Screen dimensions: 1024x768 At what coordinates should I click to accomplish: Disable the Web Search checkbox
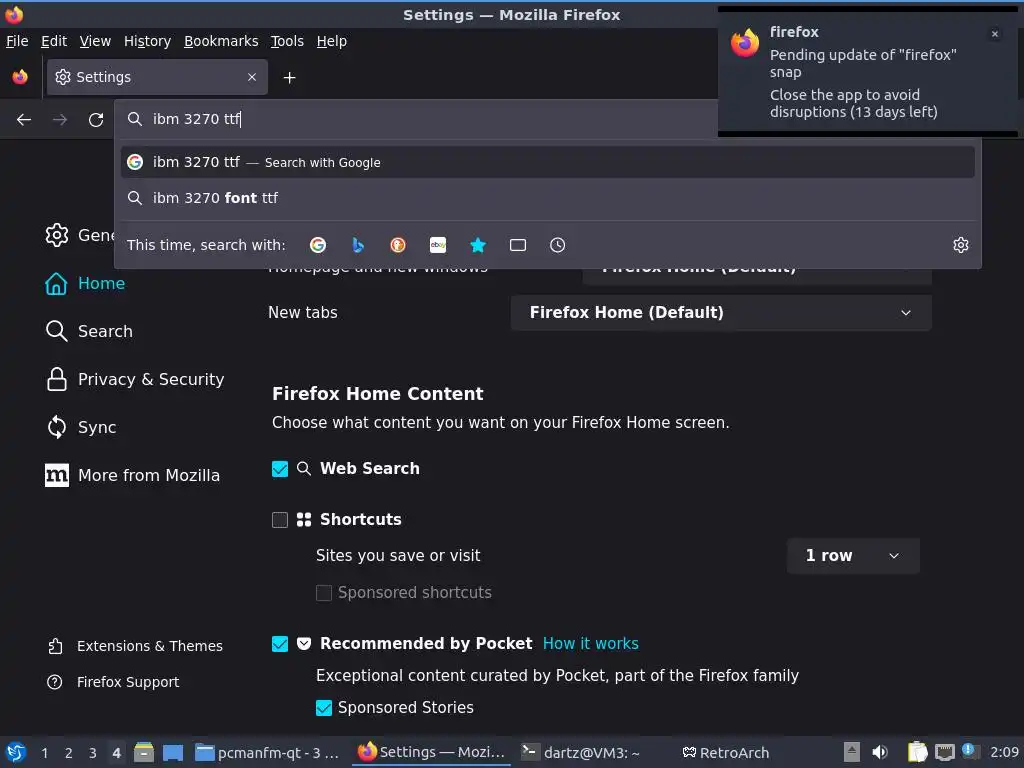tap(280, 469)
